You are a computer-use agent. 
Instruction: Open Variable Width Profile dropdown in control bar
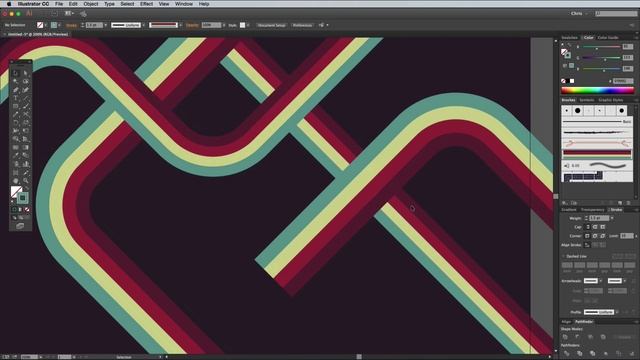[144, 25]
